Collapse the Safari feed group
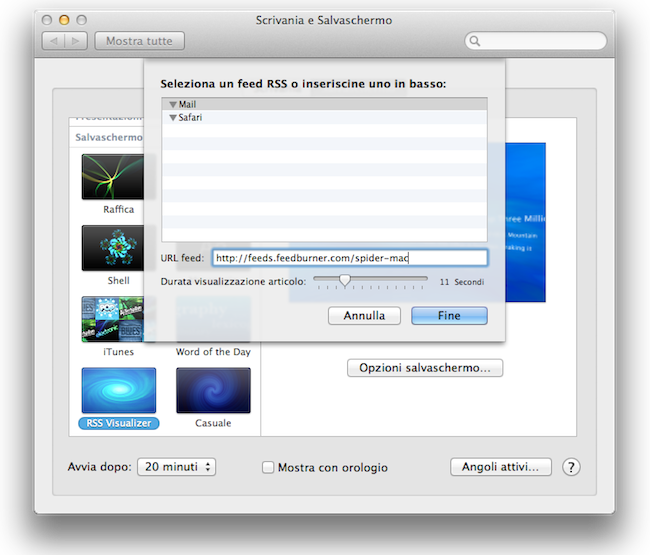Image resolution: width=650 pixels, height=555 pixels. point(173,117)
